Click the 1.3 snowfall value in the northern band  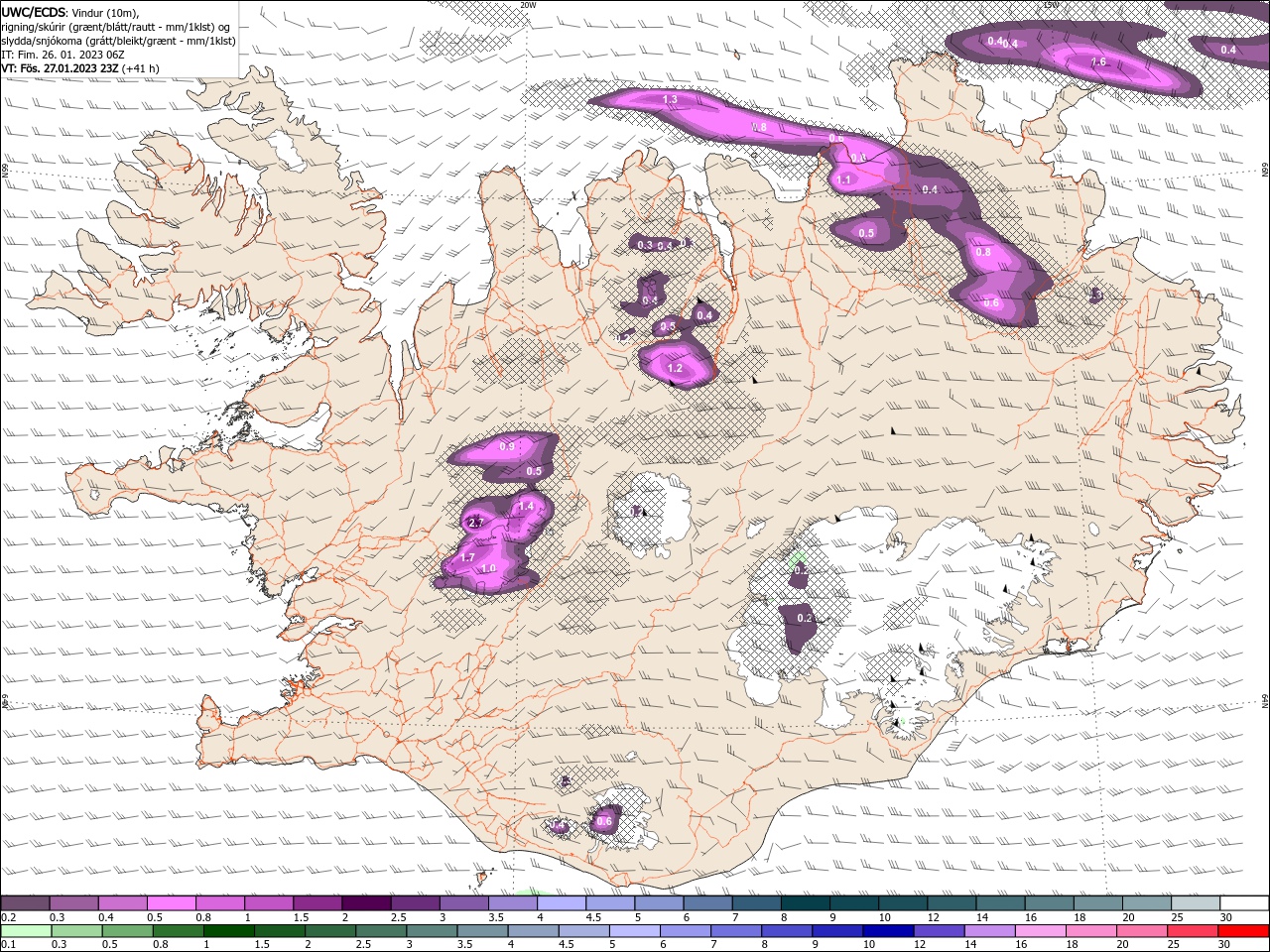point(670,99)
